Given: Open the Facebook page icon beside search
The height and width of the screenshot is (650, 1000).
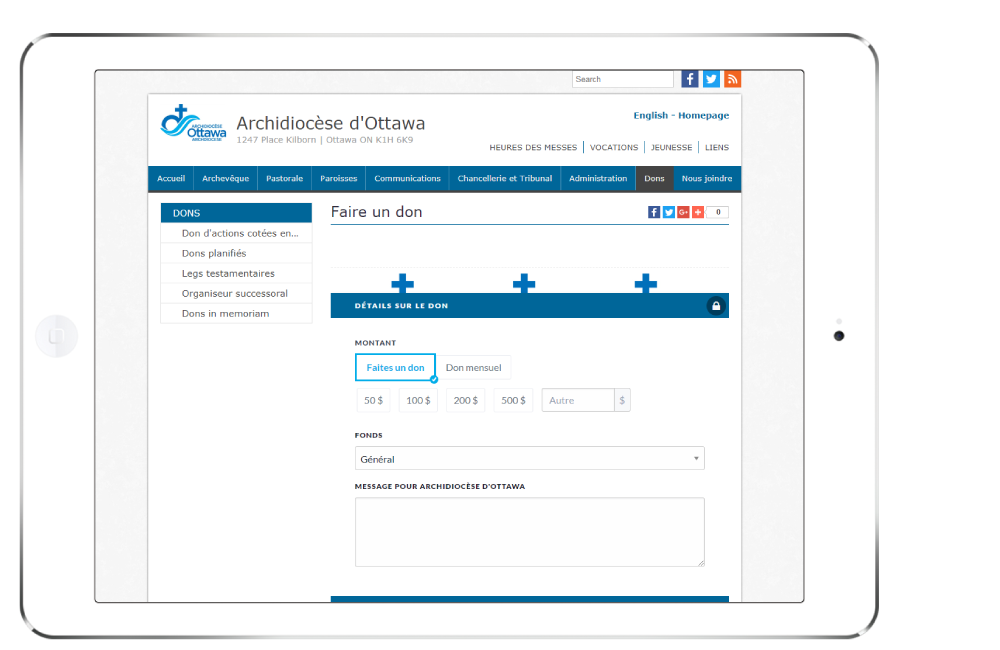Looking at the screenshot, I should (690, 79).
